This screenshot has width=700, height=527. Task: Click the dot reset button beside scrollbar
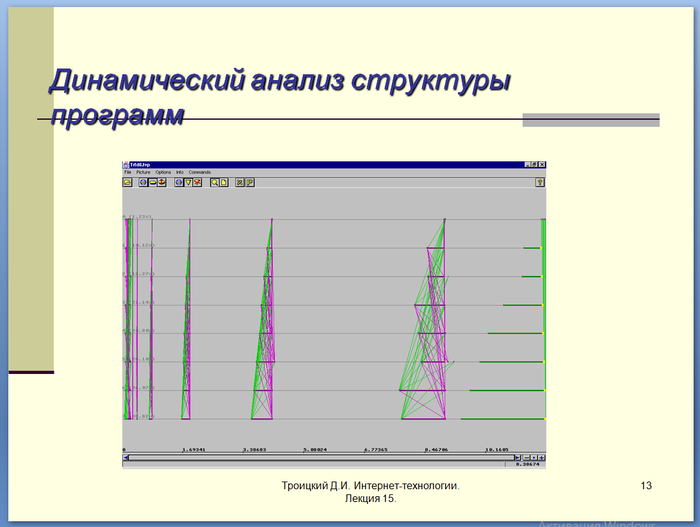pyautogui.click(x=534, y=457)
